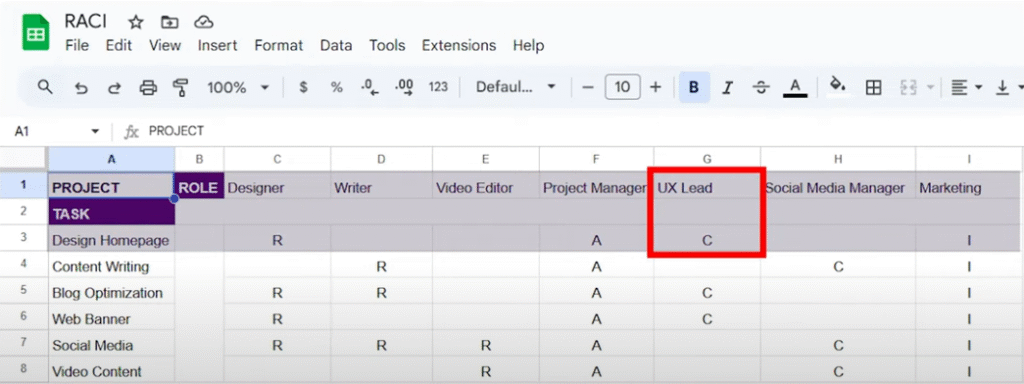The height and width of the screenshot is (384, 1024).
Task: Click the print icon
Action: coord(148,88)
